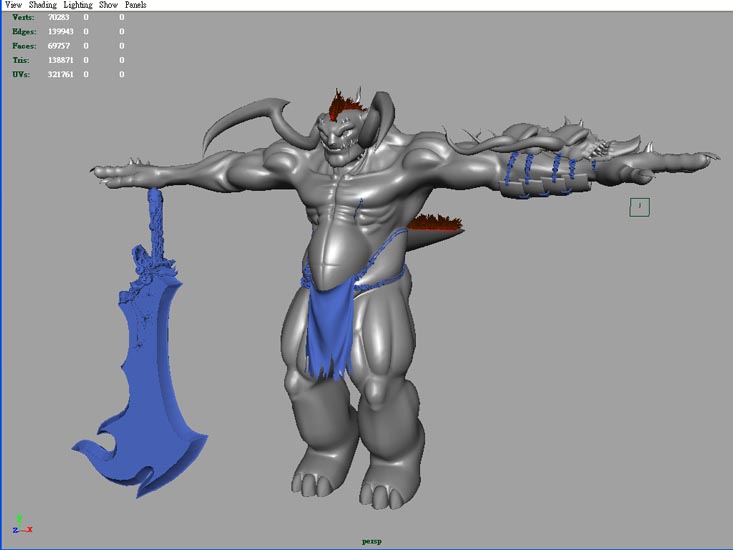Open the Shading panel menu
Image resolution: width=733 pixels, height=550 pixels.
[43, 5]
